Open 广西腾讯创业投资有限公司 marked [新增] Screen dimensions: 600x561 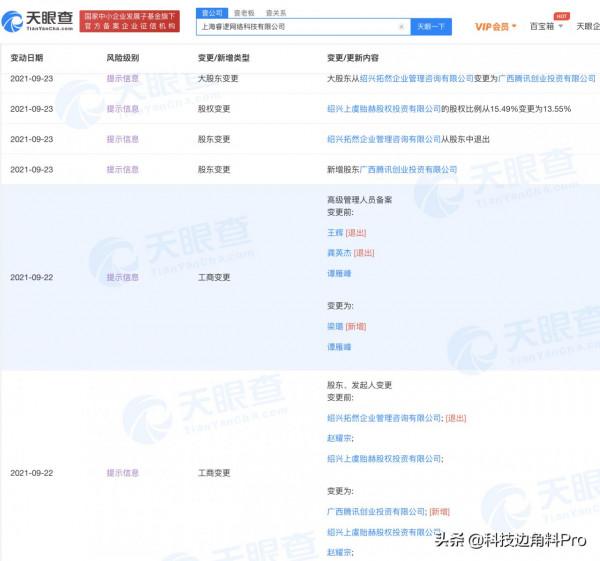click(377, 512)
